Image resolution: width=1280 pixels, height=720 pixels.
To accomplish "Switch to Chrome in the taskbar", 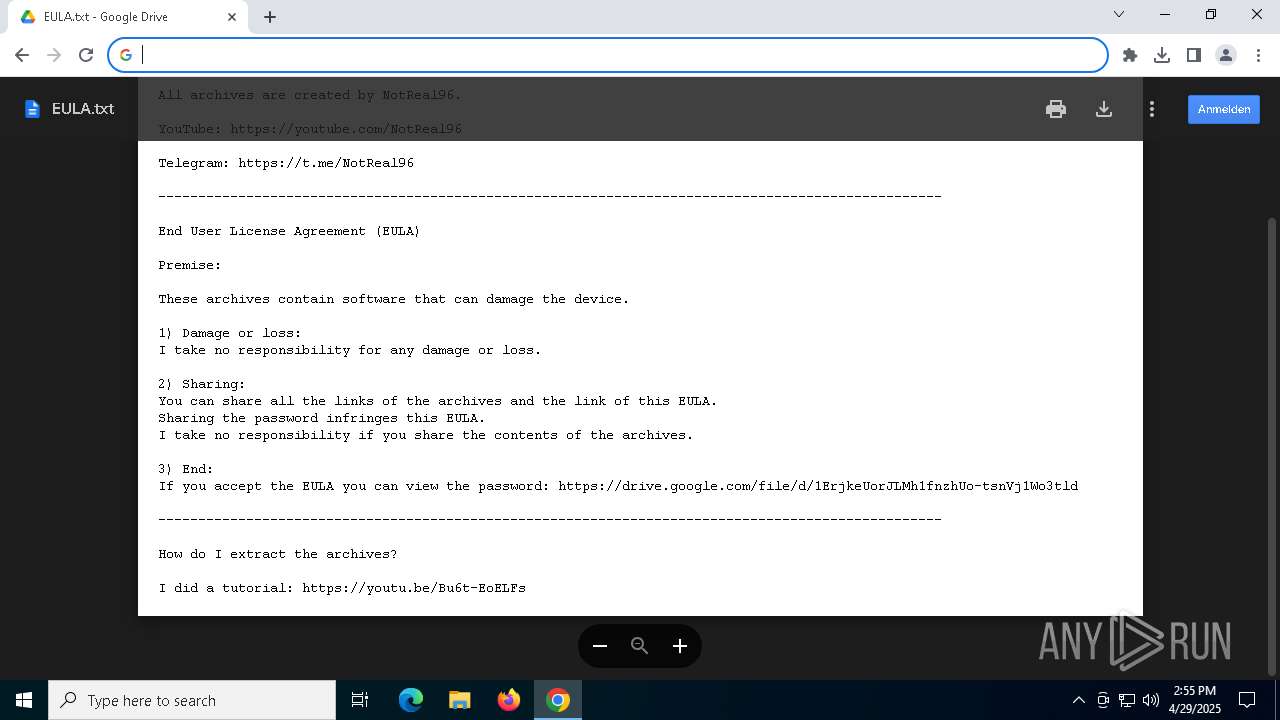I will (x=558, y=700).
